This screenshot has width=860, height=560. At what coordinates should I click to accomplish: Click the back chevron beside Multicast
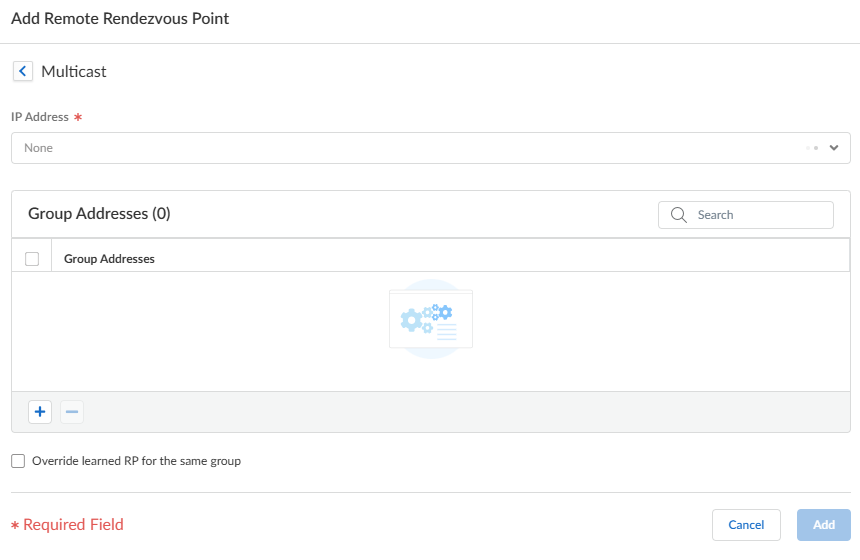point(22,71)
